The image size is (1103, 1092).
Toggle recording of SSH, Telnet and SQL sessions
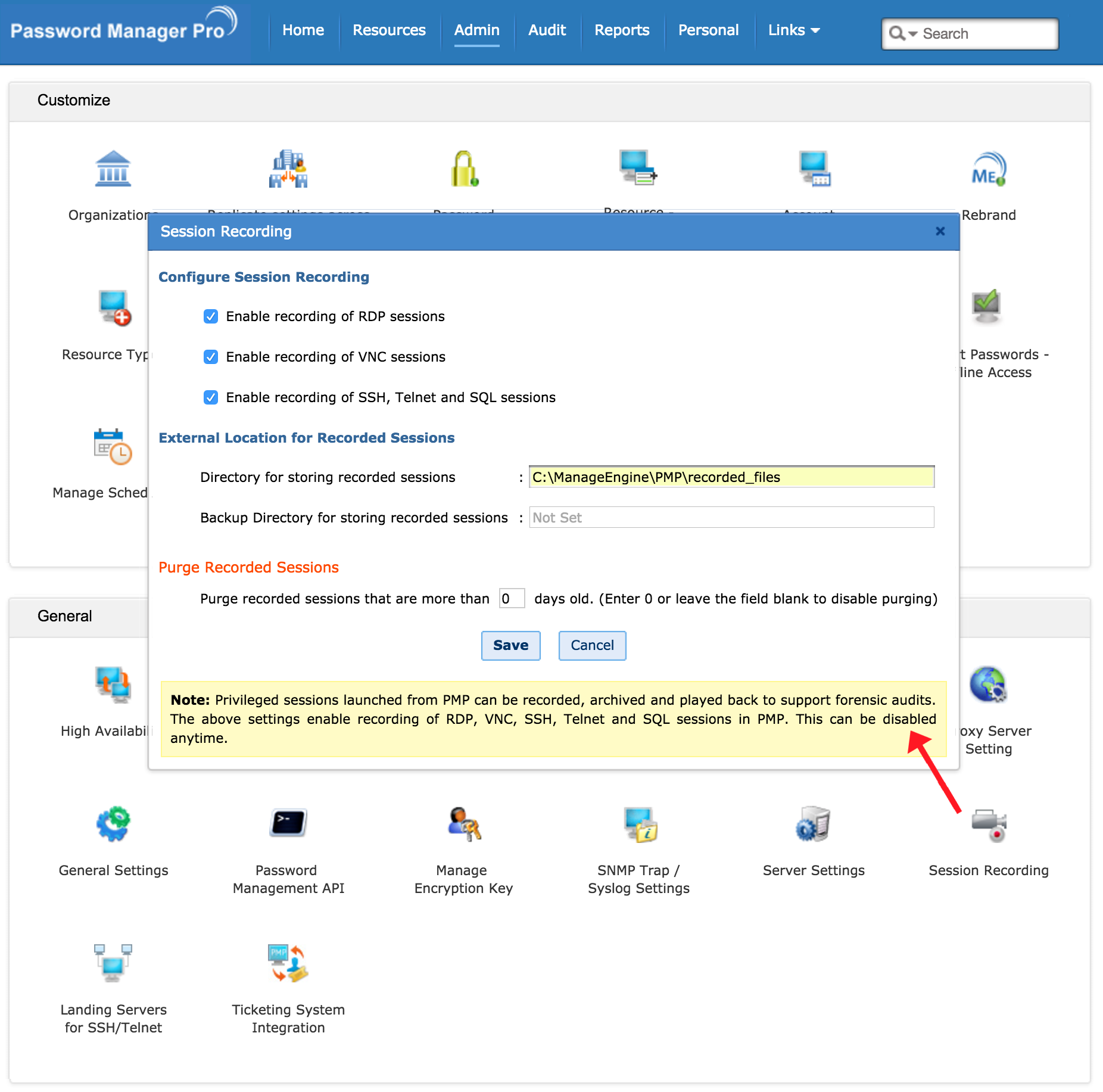pos(211,397)
